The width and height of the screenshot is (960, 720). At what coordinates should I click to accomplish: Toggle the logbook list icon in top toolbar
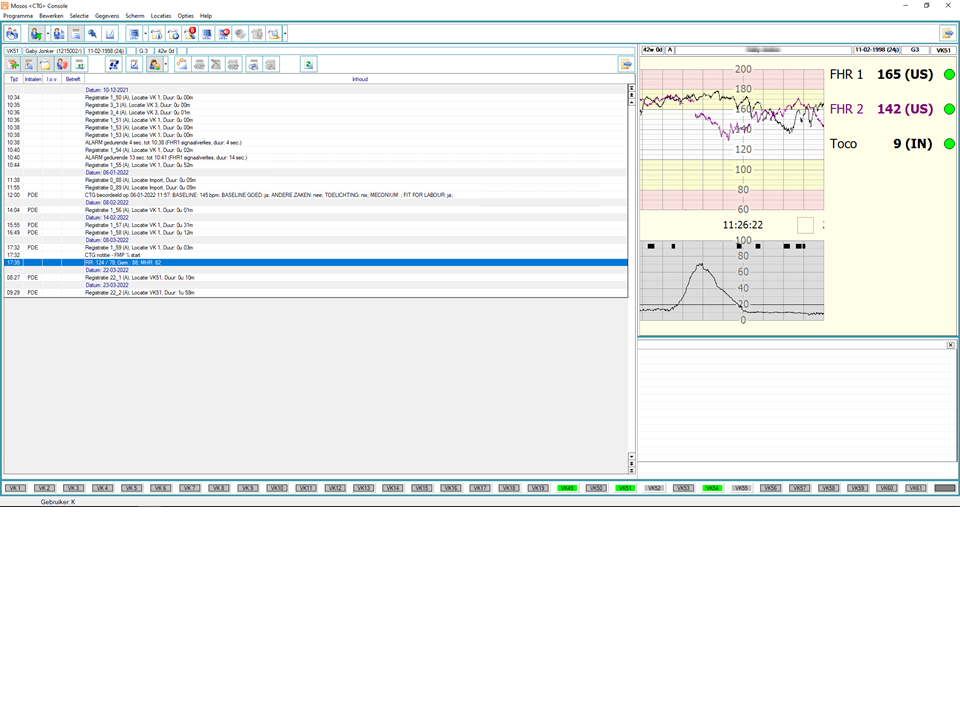tap(76, 34)
